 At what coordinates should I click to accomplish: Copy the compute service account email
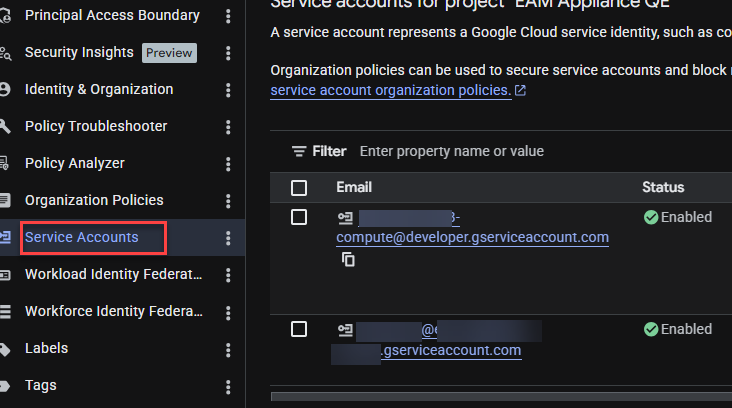(x=348, y=259)
